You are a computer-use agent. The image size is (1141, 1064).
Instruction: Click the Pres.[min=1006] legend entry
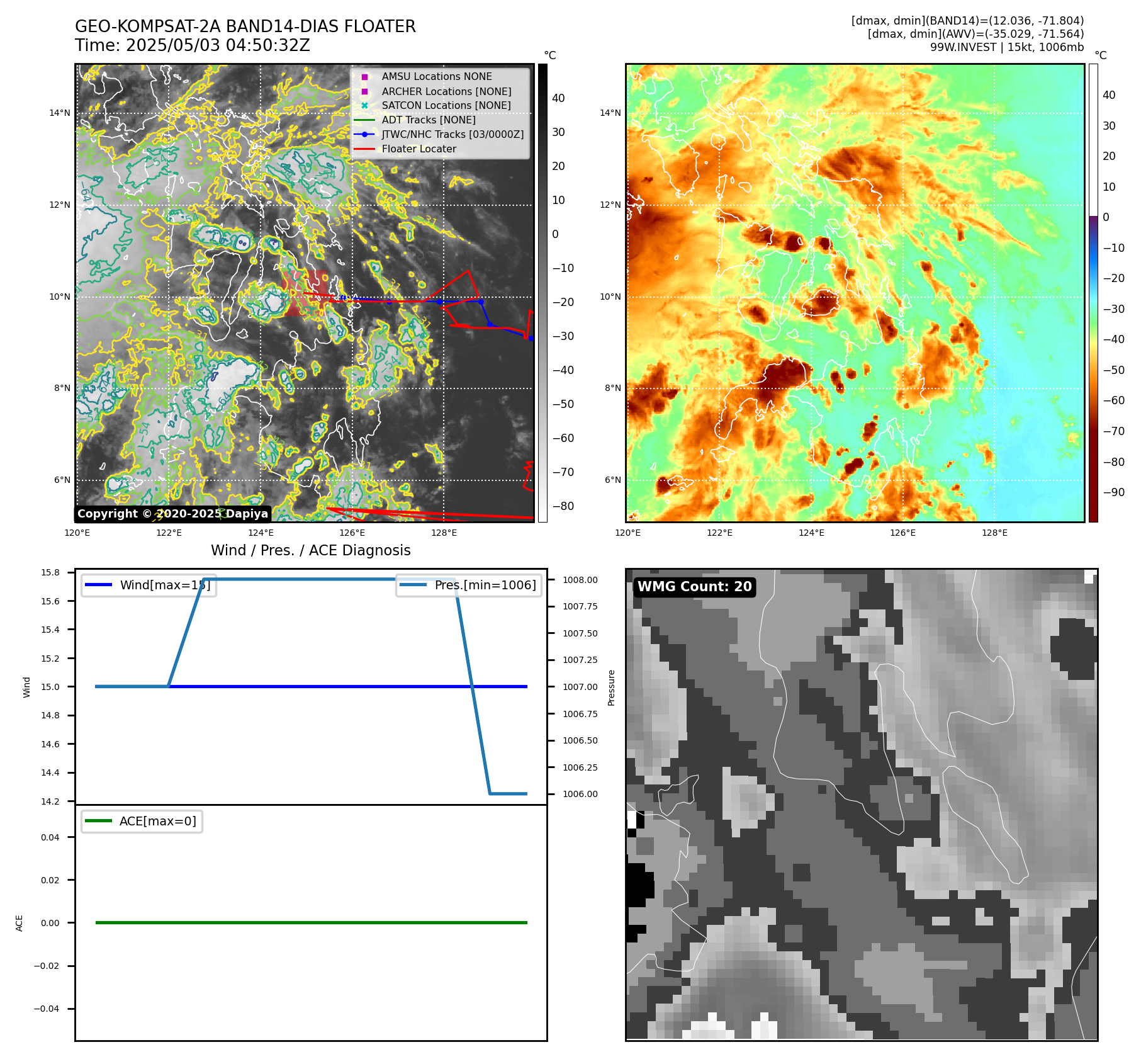point(469,586)
